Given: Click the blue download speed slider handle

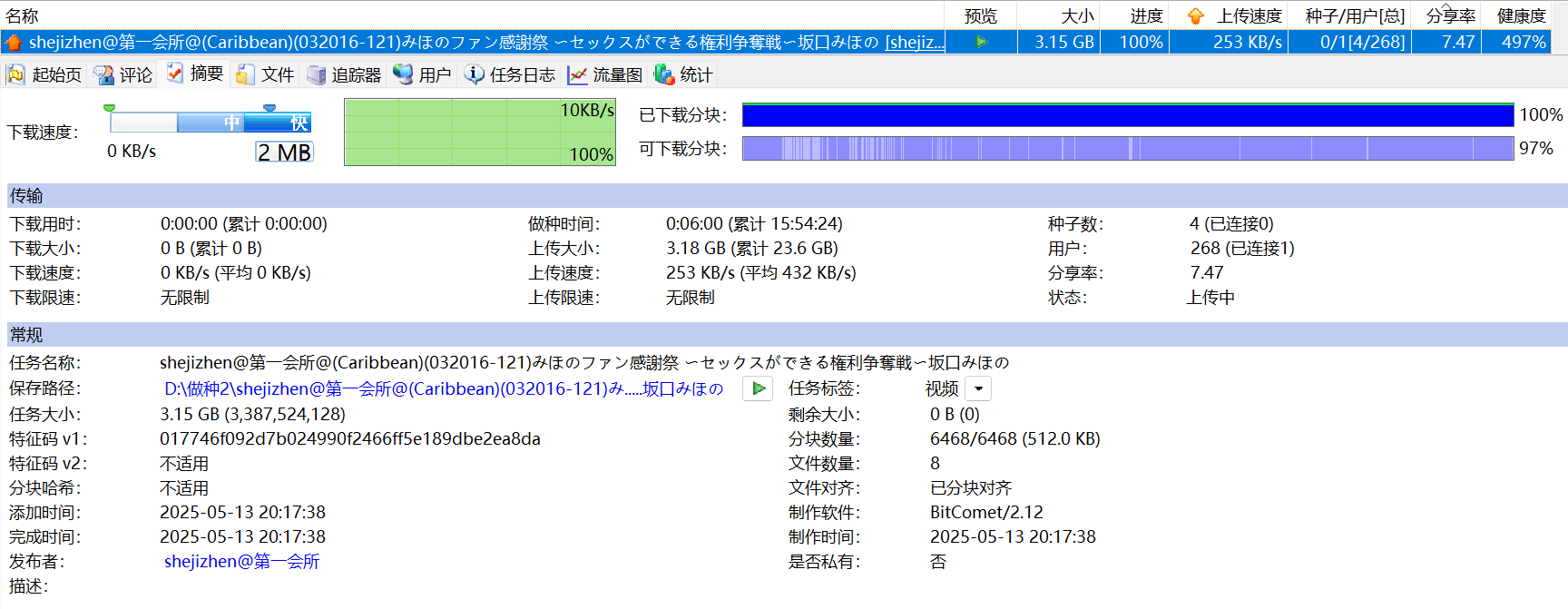Looking at the screenshot, I should coord(269,109).
